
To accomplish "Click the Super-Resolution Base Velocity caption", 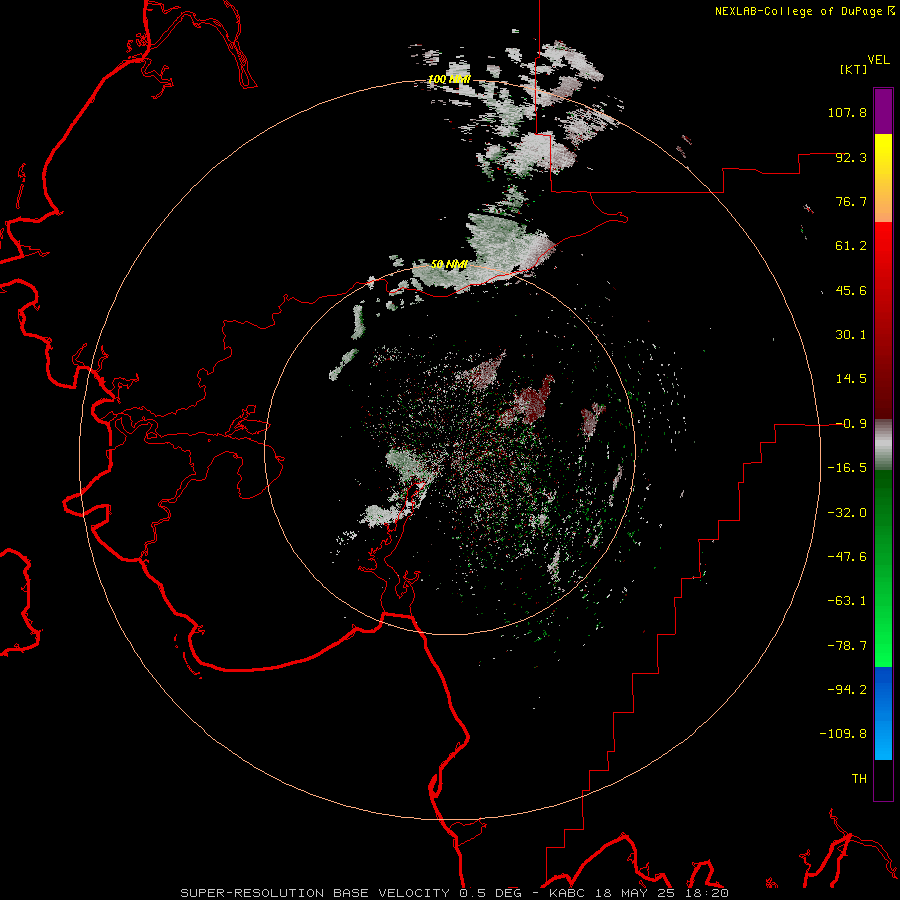I will [455, 893].
